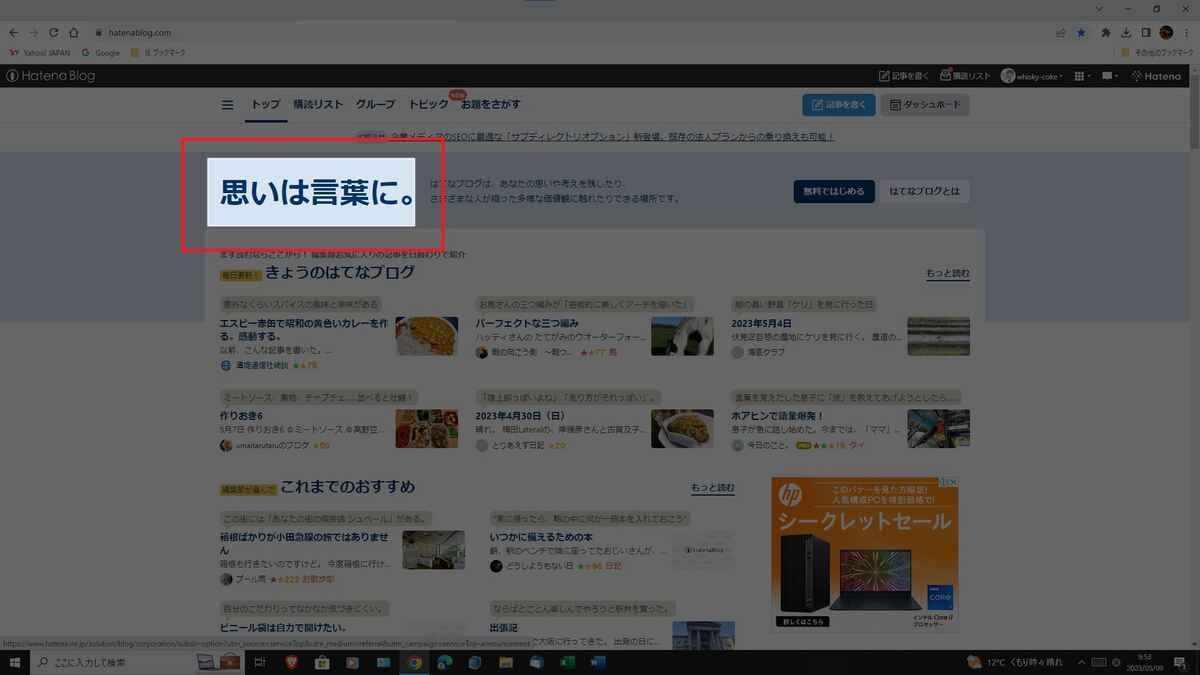Open the Word icon on the taskbar
The width and height of the screenshot is (1200, 675).
click(598, 662)
